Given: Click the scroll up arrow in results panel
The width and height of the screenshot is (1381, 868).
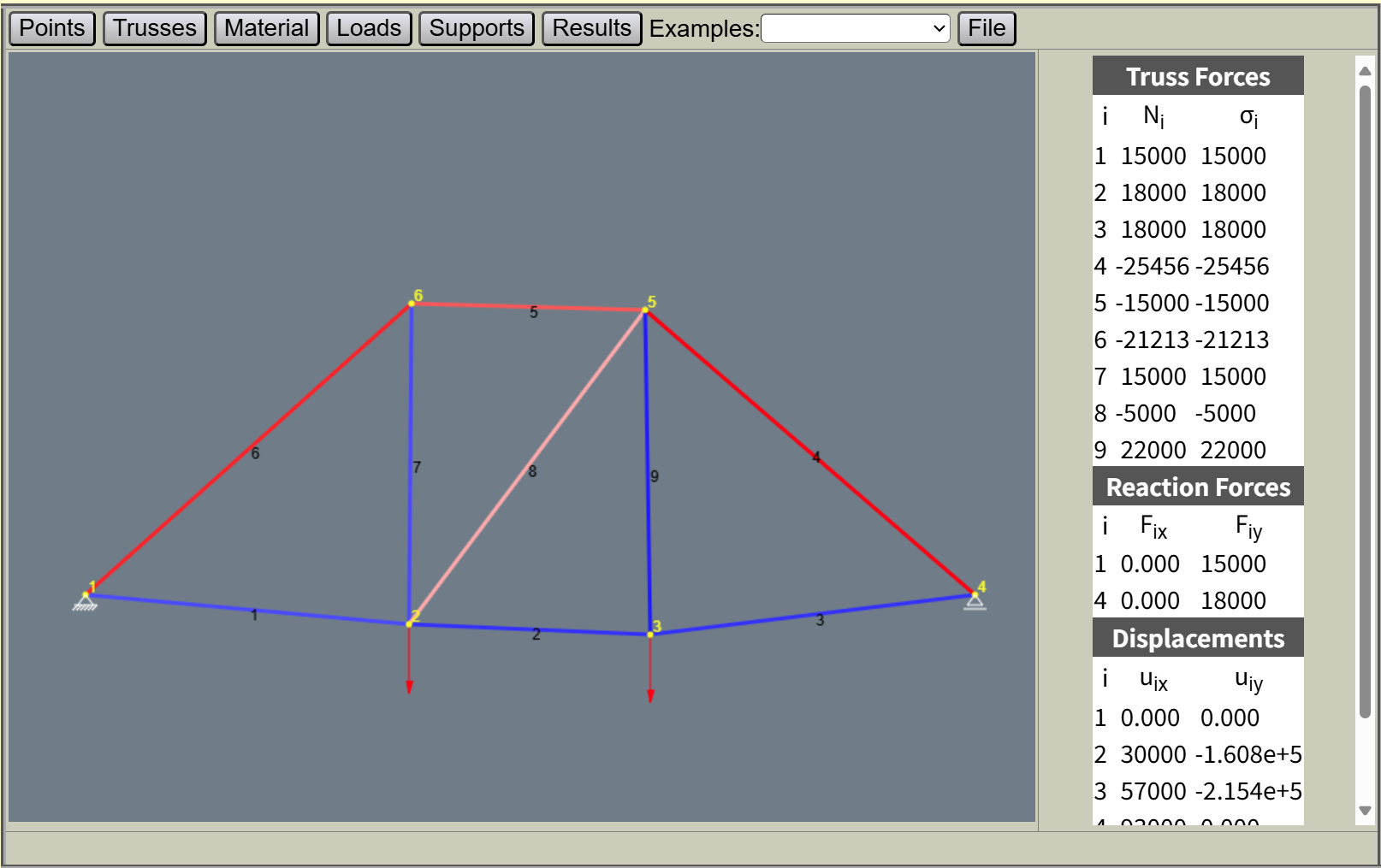Looking at the screenshot, I should click(1365, 71).
